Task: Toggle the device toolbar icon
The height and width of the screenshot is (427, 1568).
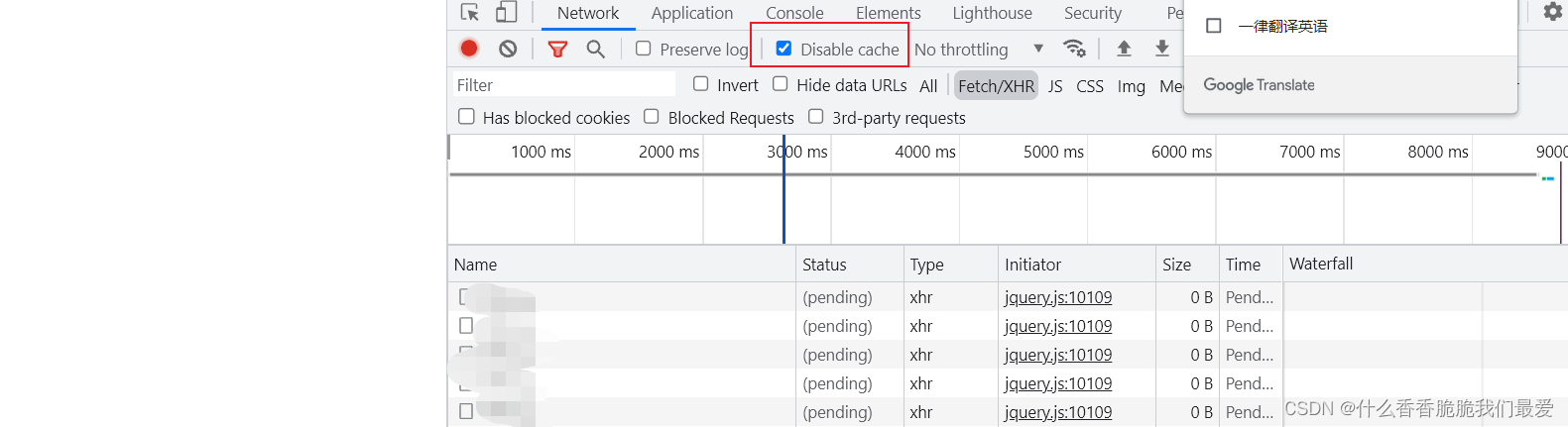Action: coord(507,13)
